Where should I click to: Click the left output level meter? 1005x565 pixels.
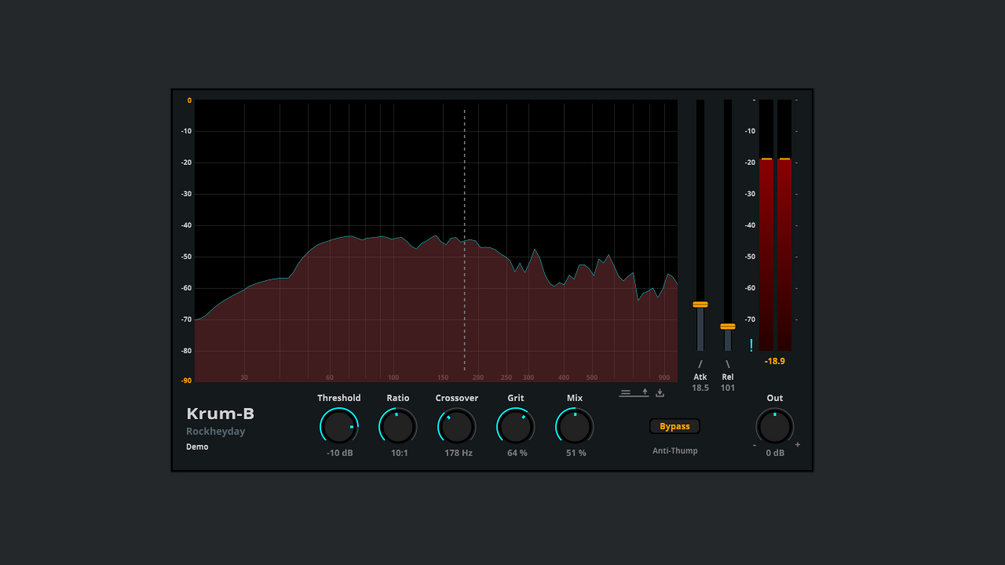pos(766,225)
